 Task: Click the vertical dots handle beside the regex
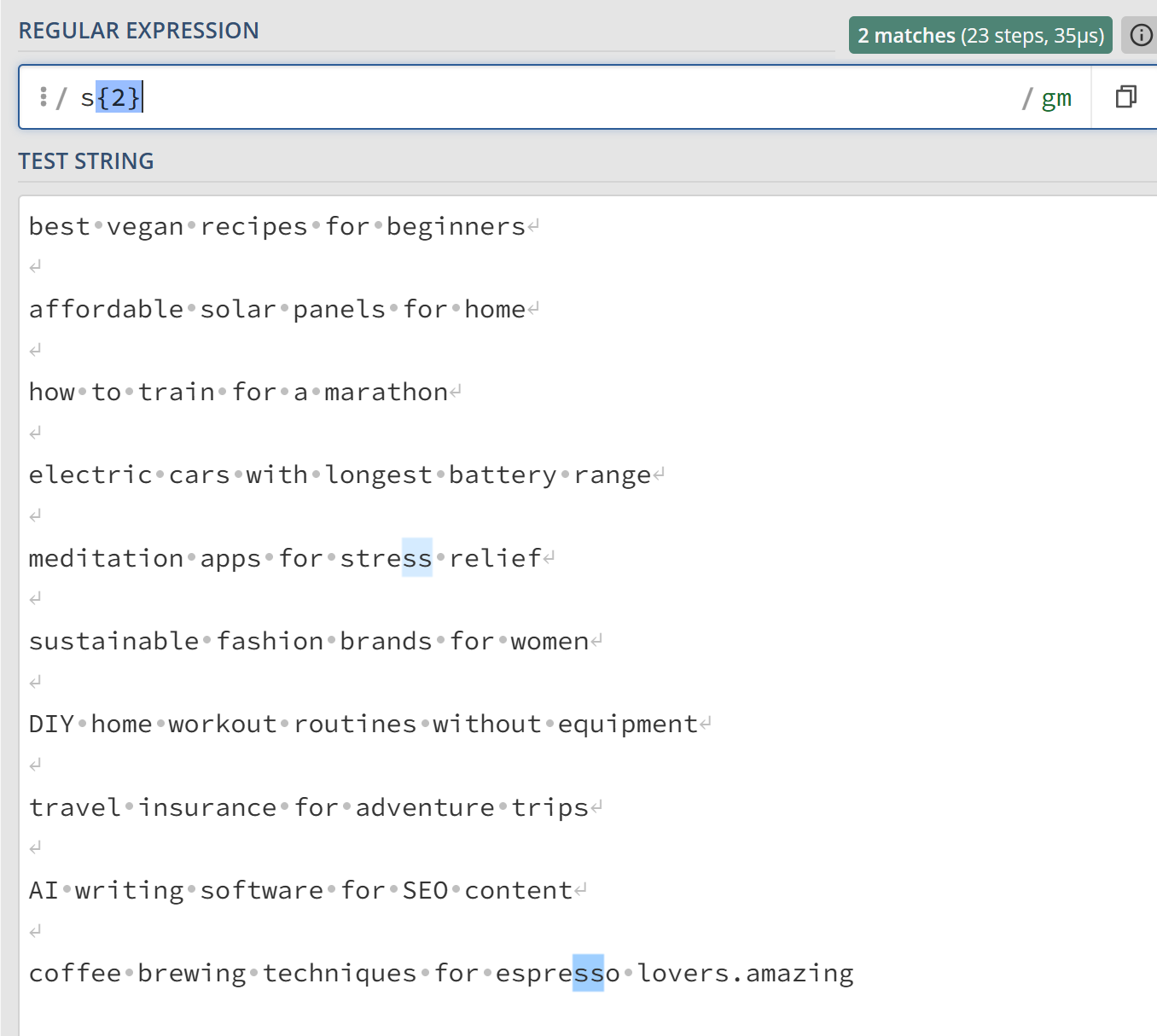click(44, 96)
